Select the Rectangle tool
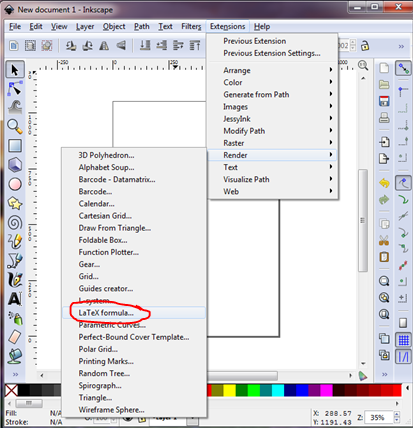The height and width of the screenshot is (428, 413). (x=15, y=146)
